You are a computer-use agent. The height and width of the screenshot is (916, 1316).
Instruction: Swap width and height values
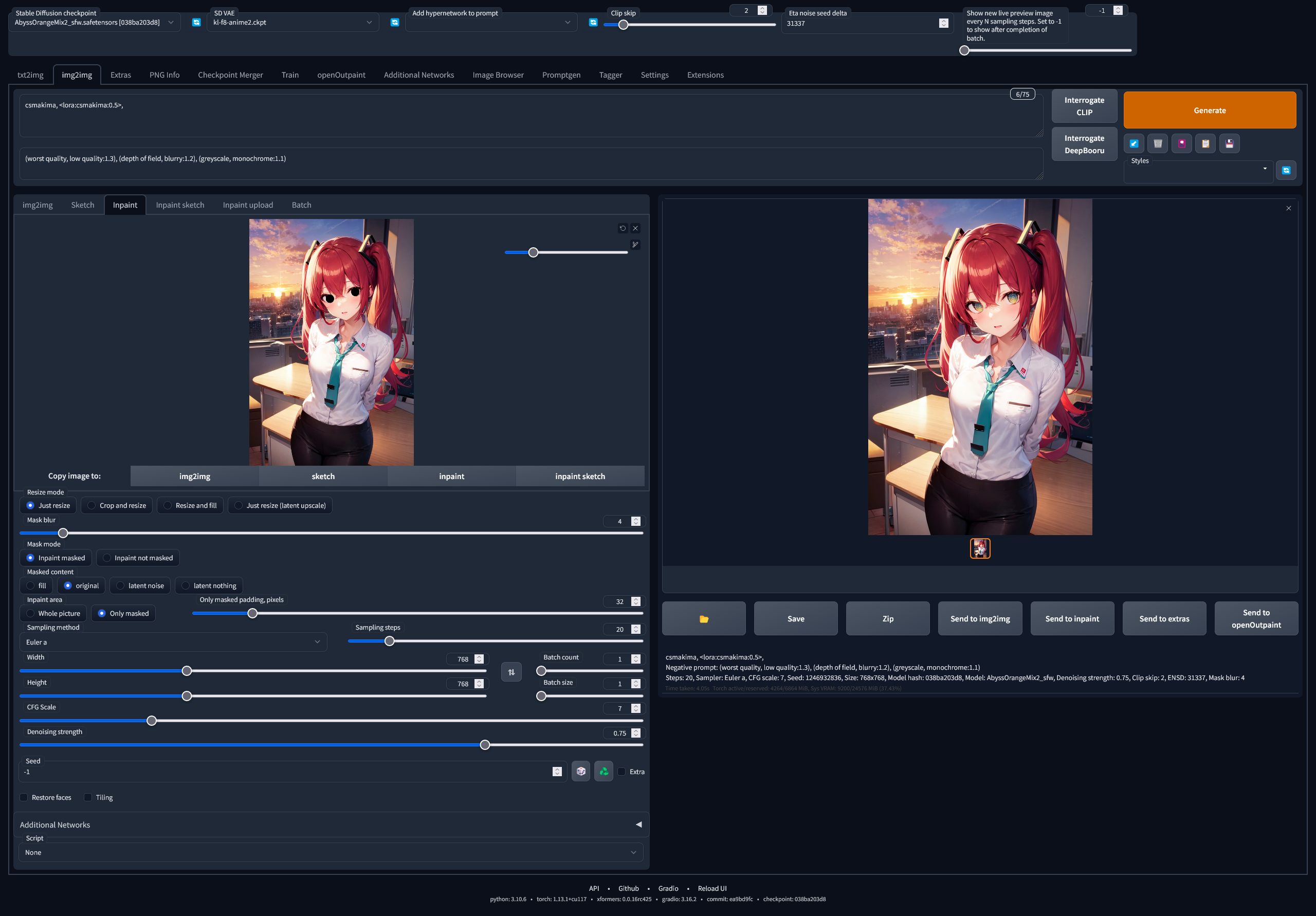pos(511,672)
